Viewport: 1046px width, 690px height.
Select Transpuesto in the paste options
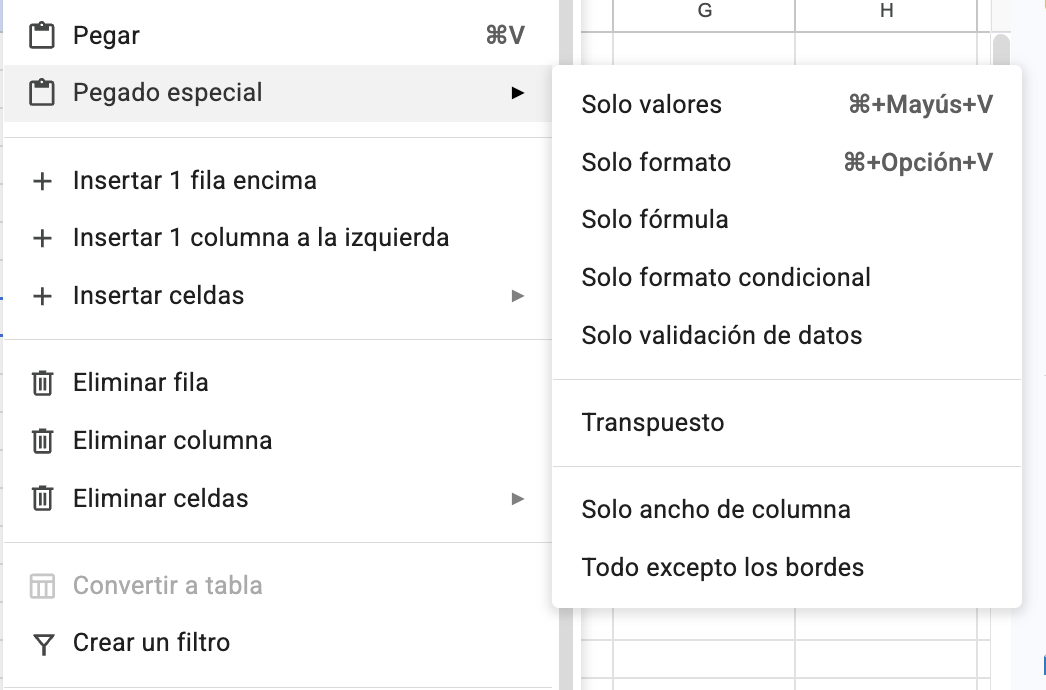[x=652, y=422]
